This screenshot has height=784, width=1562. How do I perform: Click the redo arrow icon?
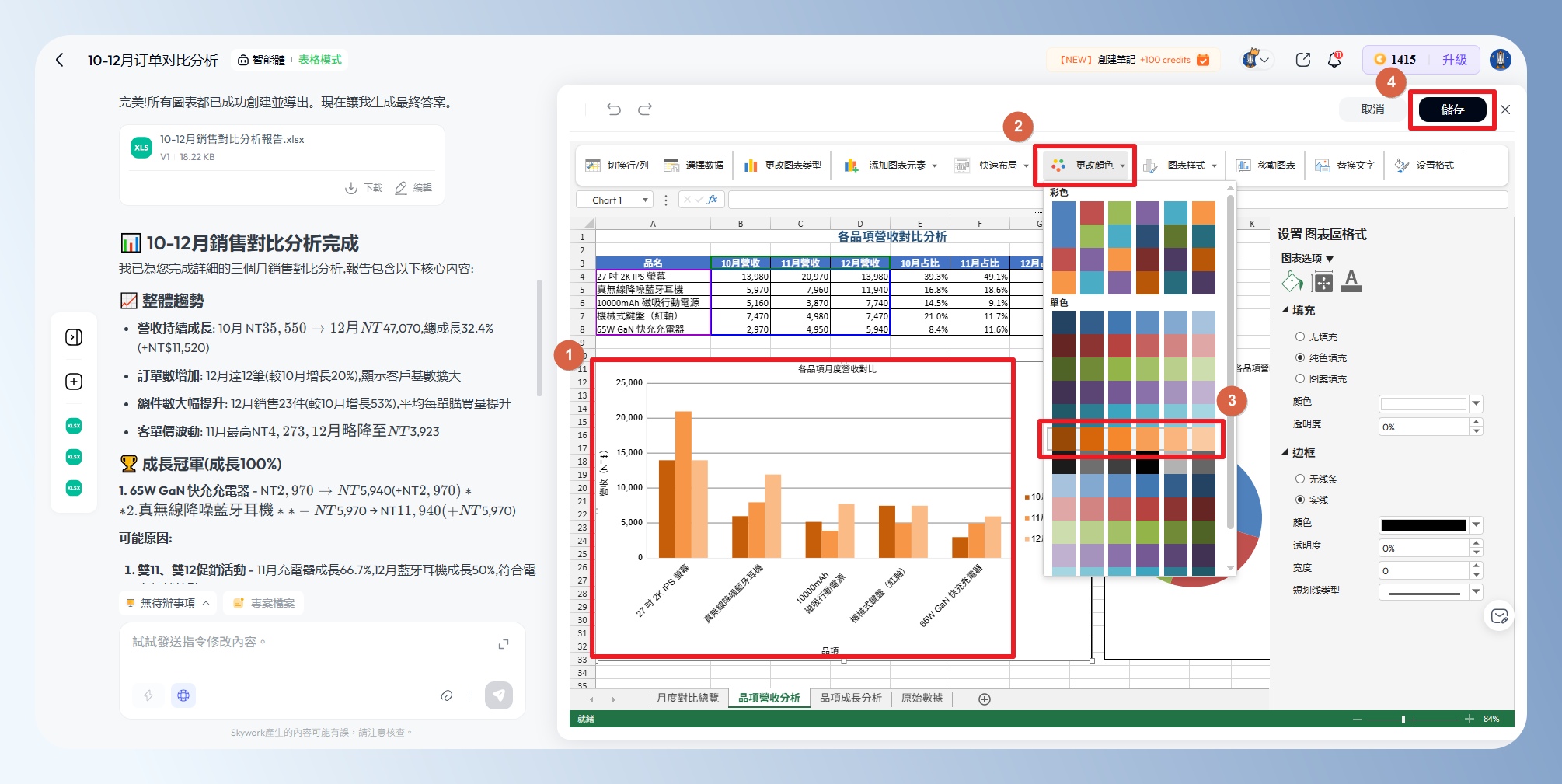645,110
